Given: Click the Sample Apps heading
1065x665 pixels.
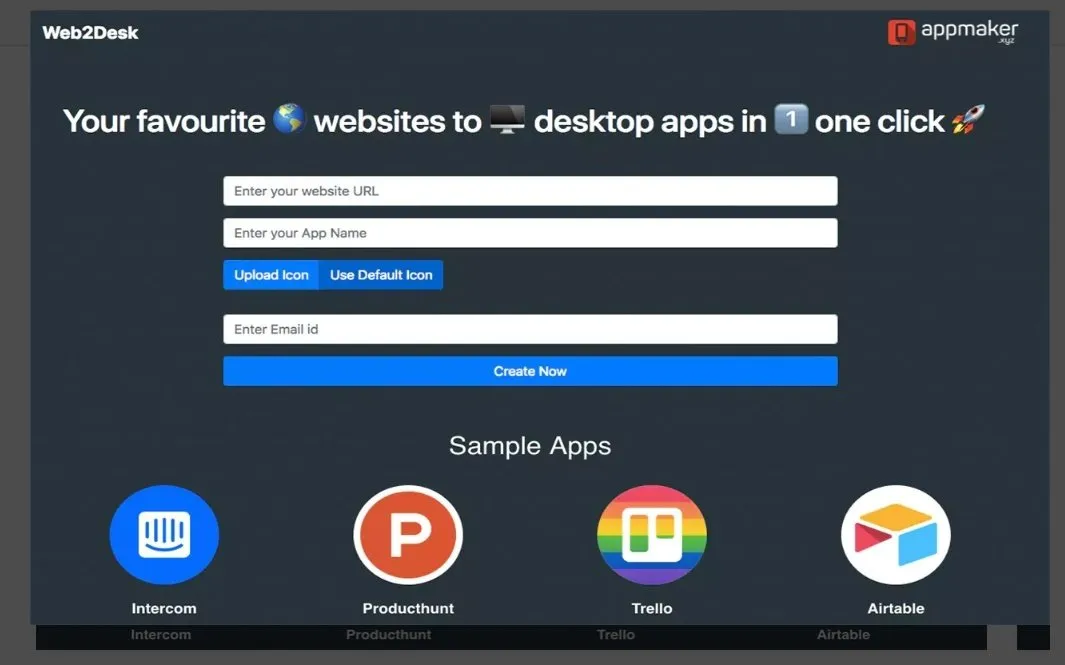Looking at the screenshot, I should point(530,446).
